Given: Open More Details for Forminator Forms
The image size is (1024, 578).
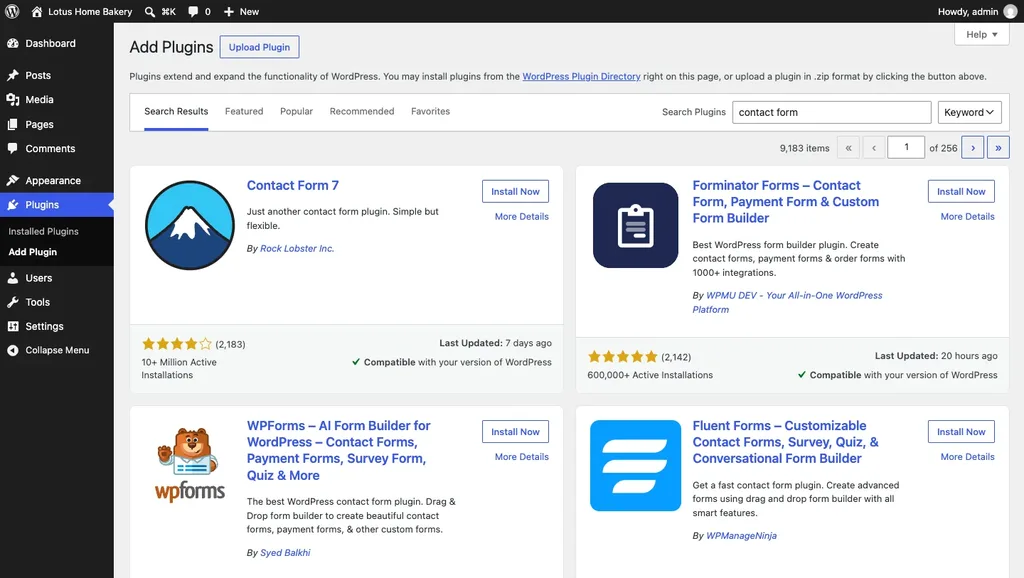Looking at the screenshot, I should (x=967, y=217).
